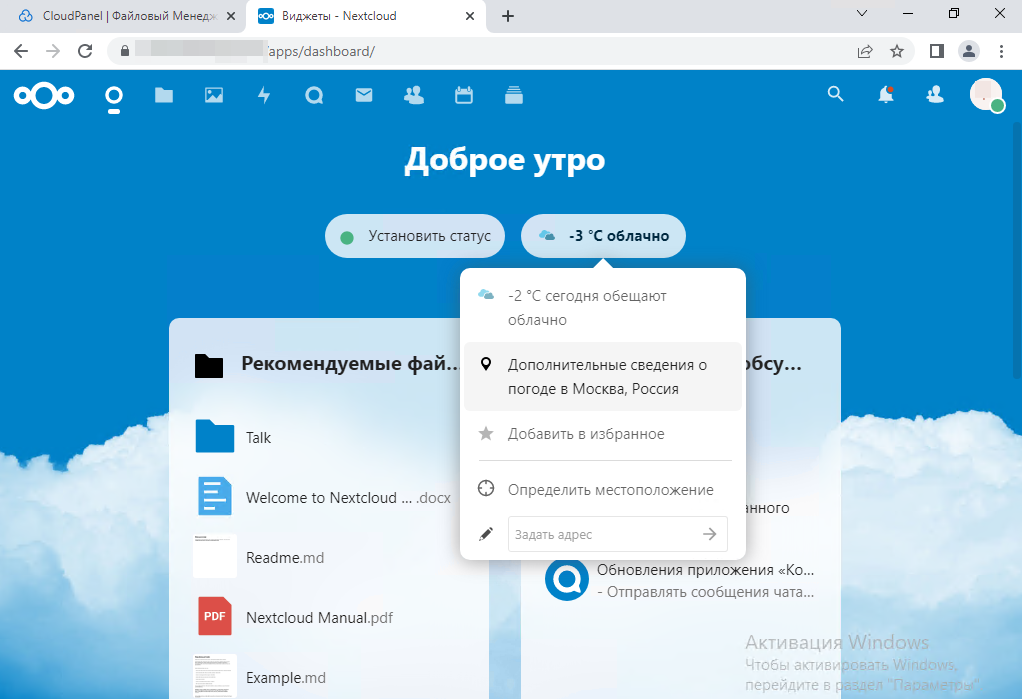Open the Photos app icon
Viewport: 1022px width, 699px height.
point(214,95)
